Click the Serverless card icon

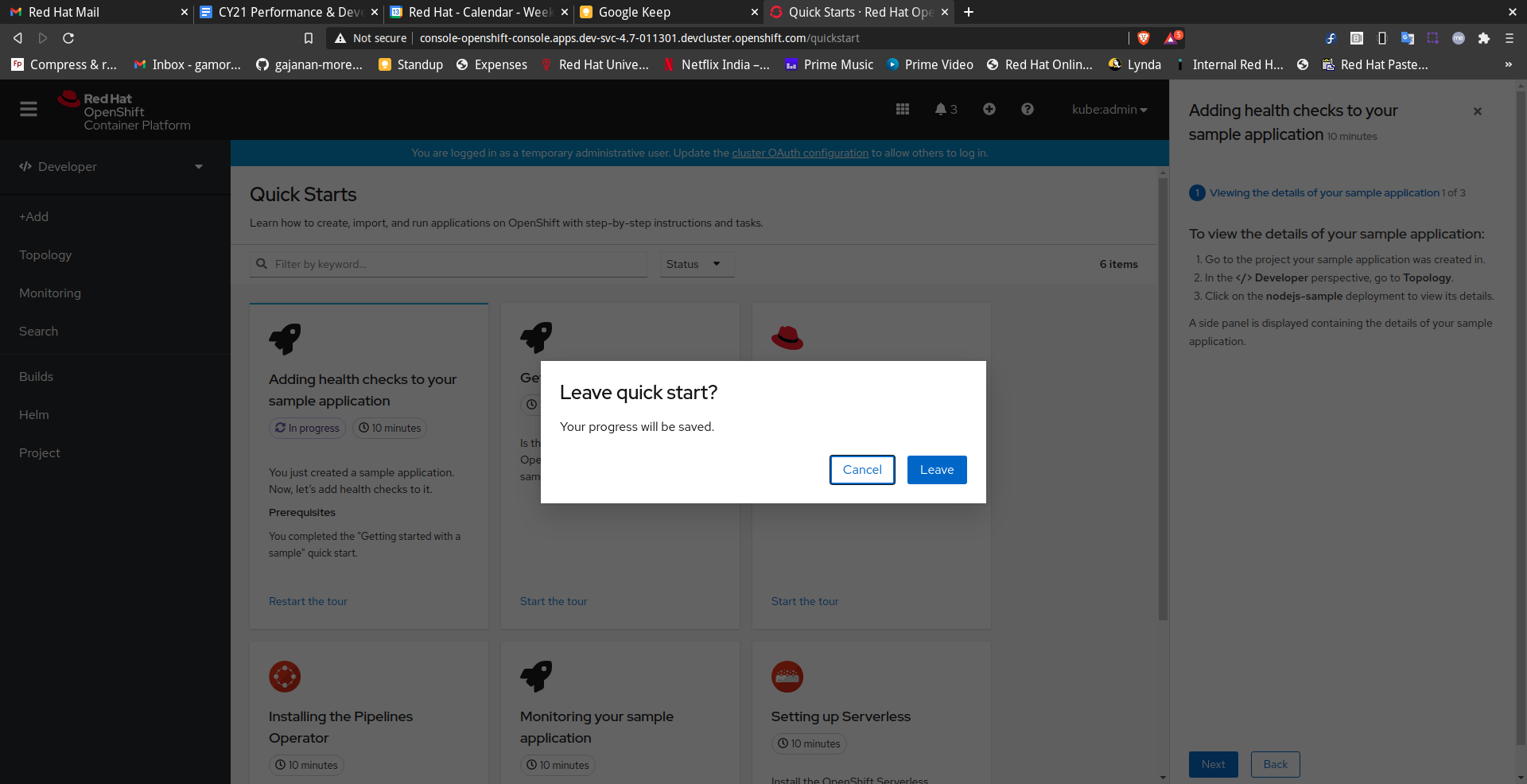pyautogui.click(x=787, y=677)
